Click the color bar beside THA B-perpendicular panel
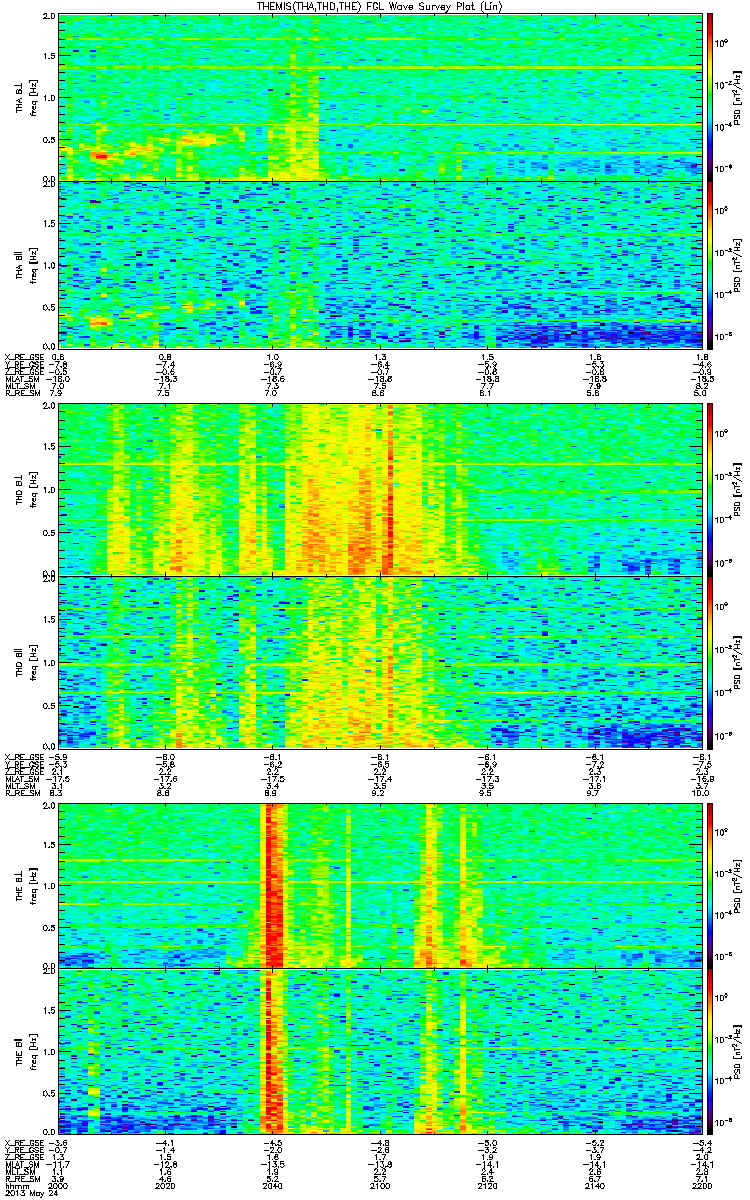750x1200 pixels. tap(710, 97)
